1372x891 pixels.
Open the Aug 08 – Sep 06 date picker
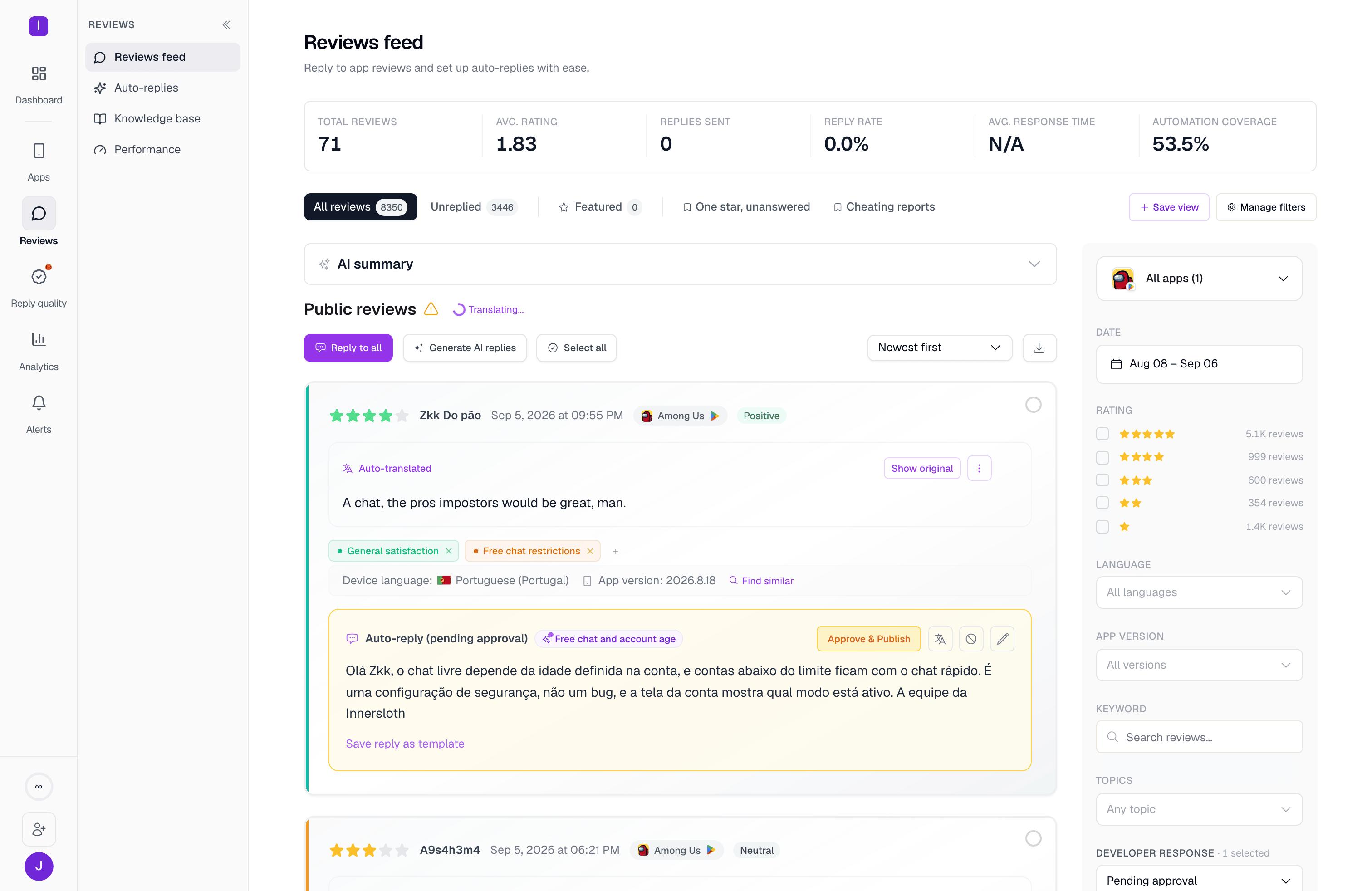(x=1199, y=364)
